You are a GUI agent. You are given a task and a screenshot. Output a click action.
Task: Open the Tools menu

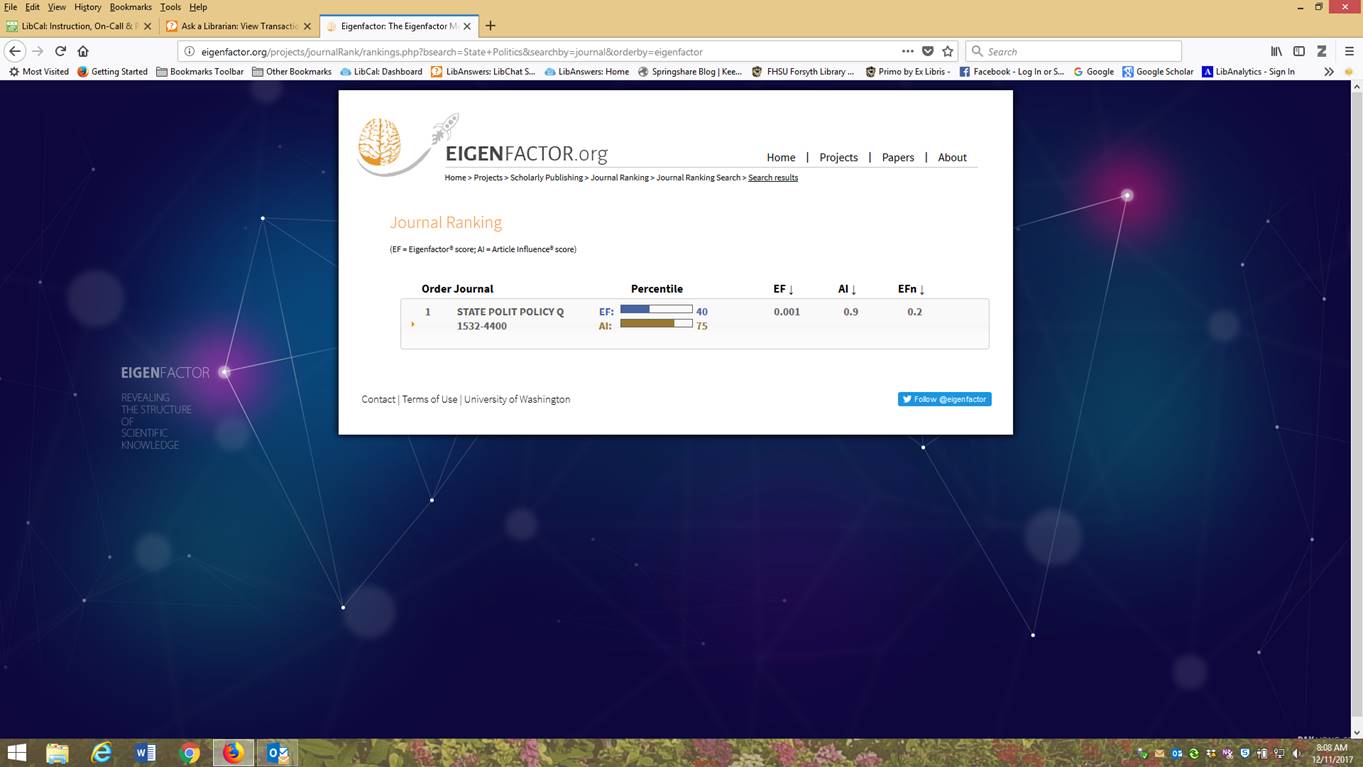170,7
